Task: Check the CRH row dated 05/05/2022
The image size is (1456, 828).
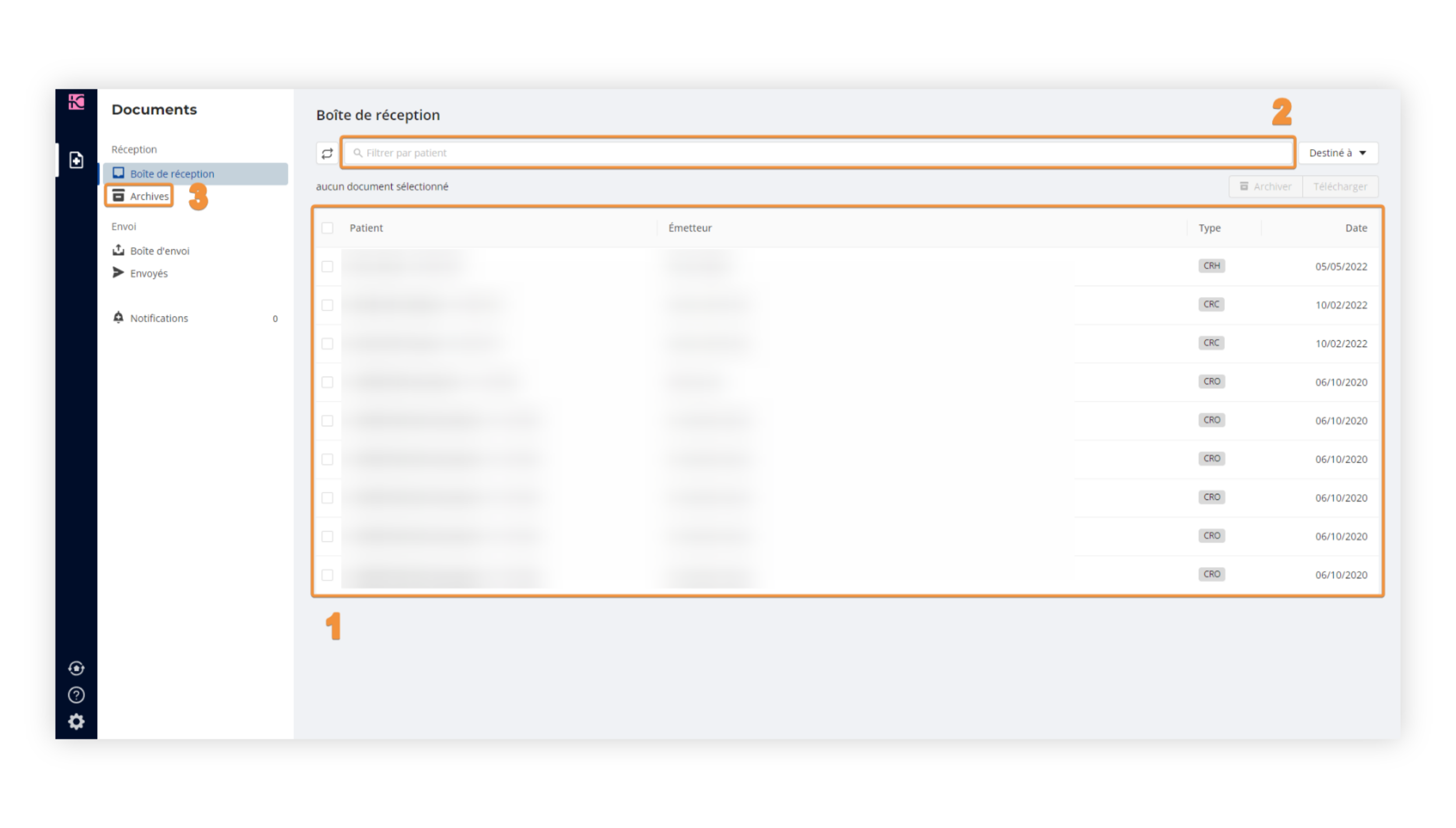Action: [328, 267]
